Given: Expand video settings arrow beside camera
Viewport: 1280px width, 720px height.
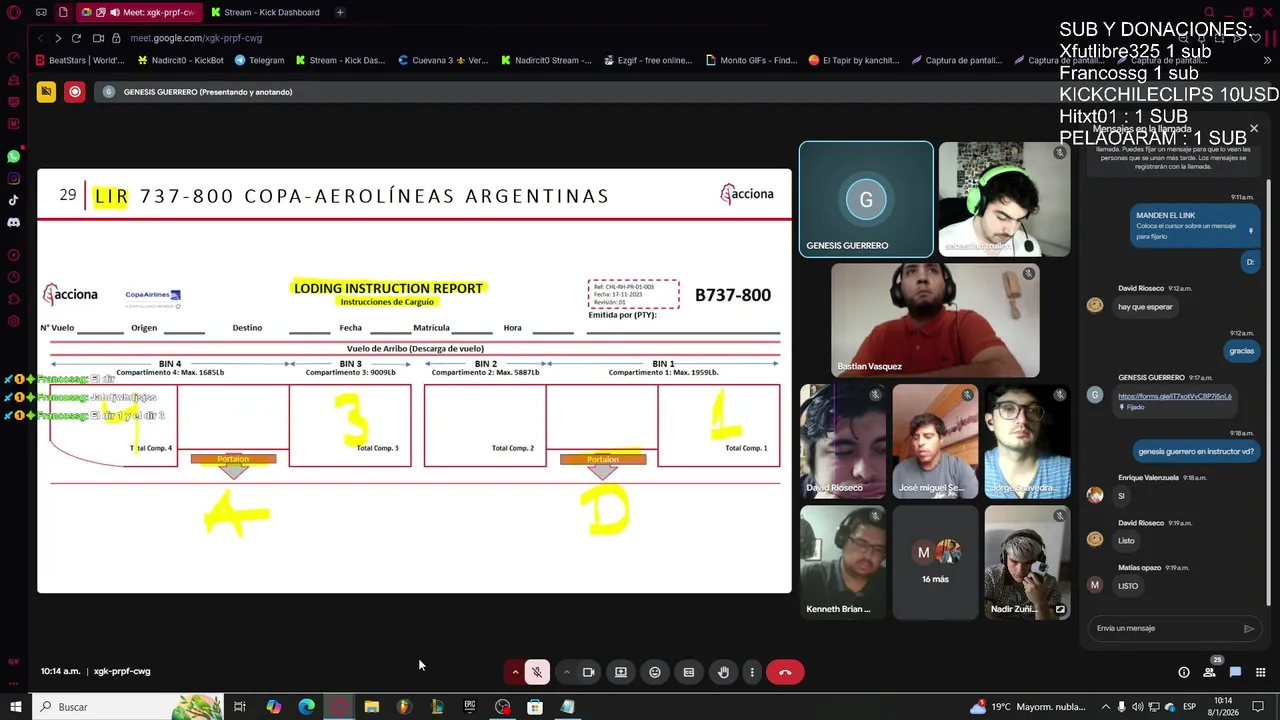Looking at the screenshot, I should click(566, 672).
